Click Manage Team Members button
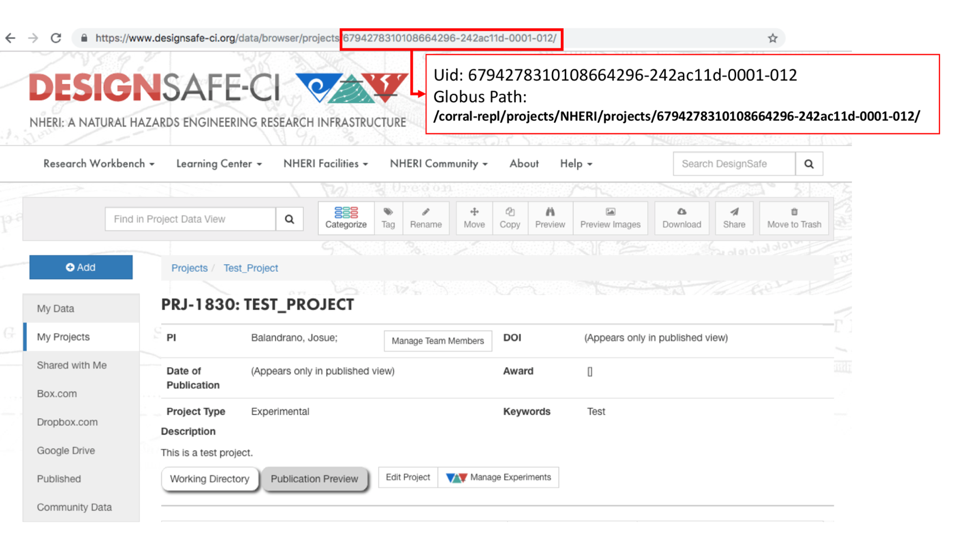The image size is (974, 547). point(438,341)
